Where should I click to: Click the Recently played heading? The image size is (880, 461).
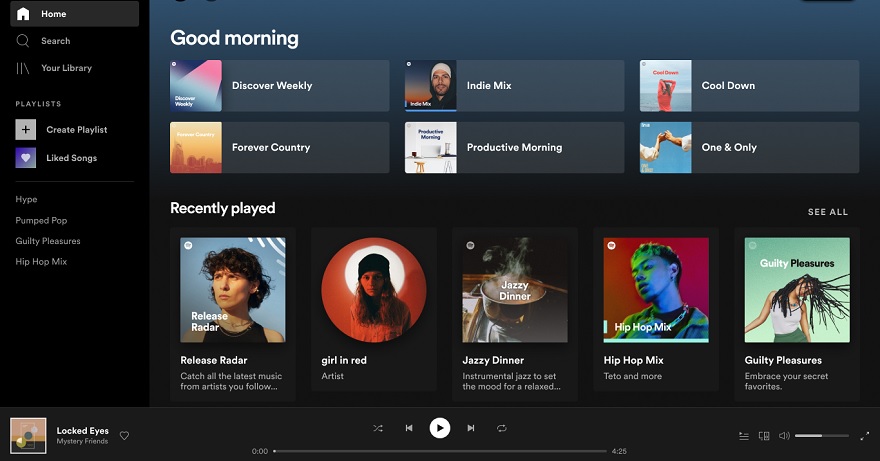[x=223, y=208]
